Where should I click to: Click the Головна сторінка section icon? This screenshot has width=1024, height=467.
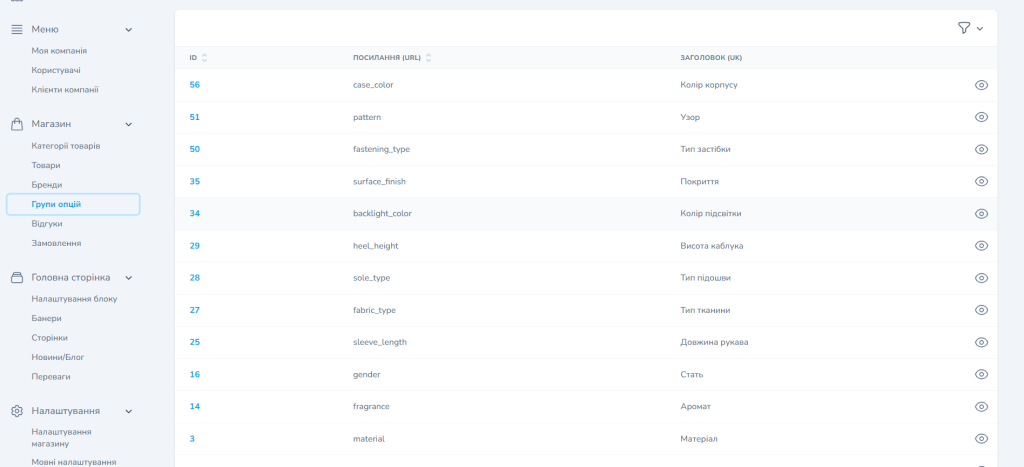point(17,277)
